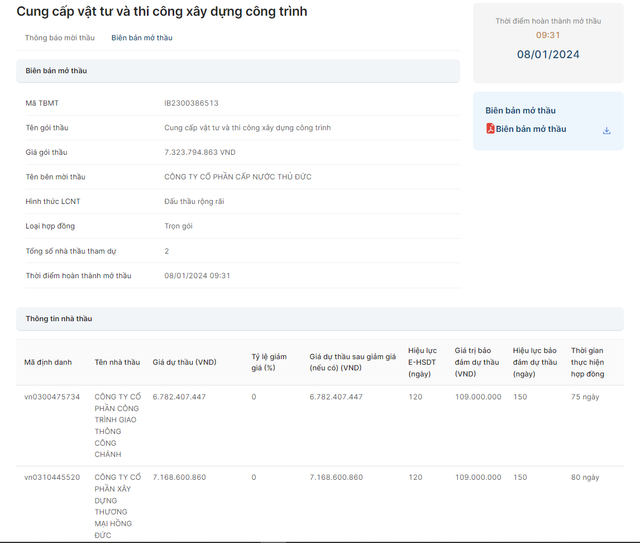
Task: Click the bid price 6.782.407.447 in first row
Action: point(179,397)
